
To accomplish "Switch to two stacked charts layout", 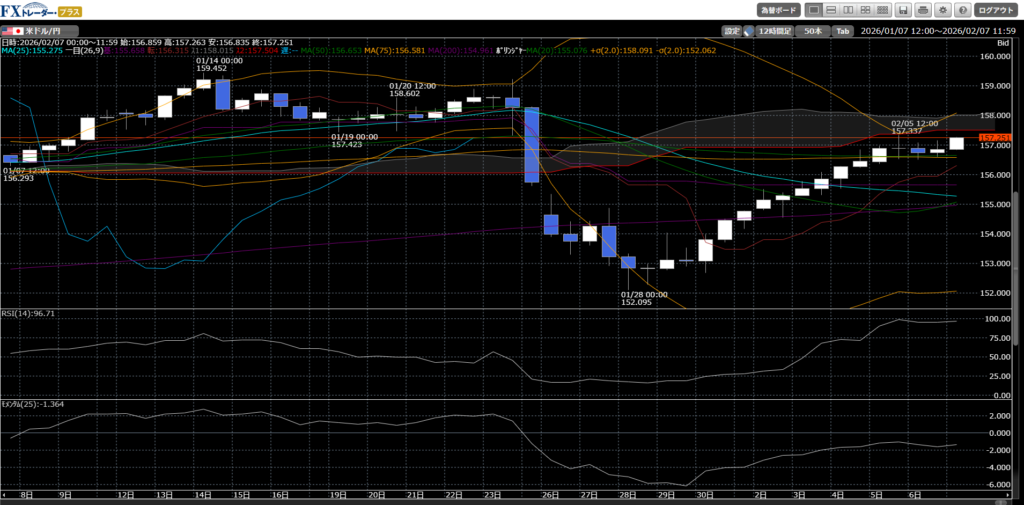I will coord(832,10).
